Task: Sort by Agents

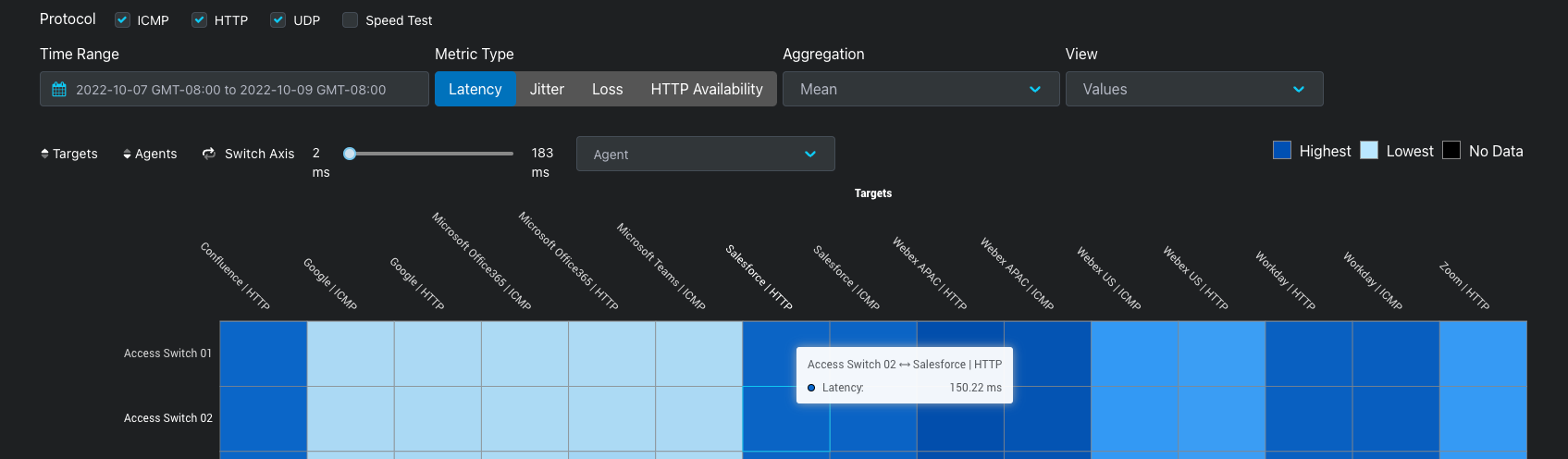Action: coord(150,154)
